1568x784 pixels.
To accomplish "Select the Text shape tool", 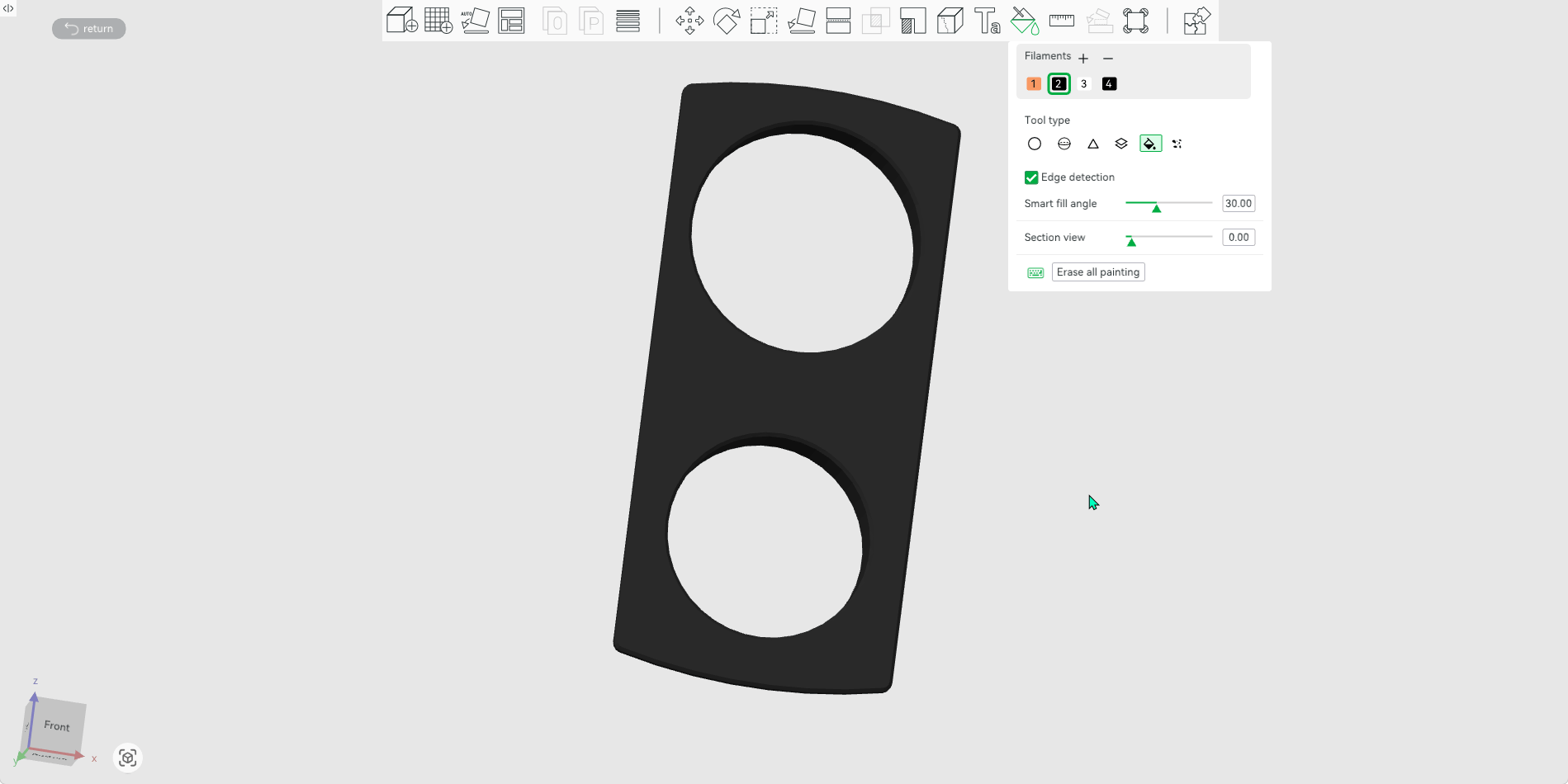I will click(x=988, y=21).
